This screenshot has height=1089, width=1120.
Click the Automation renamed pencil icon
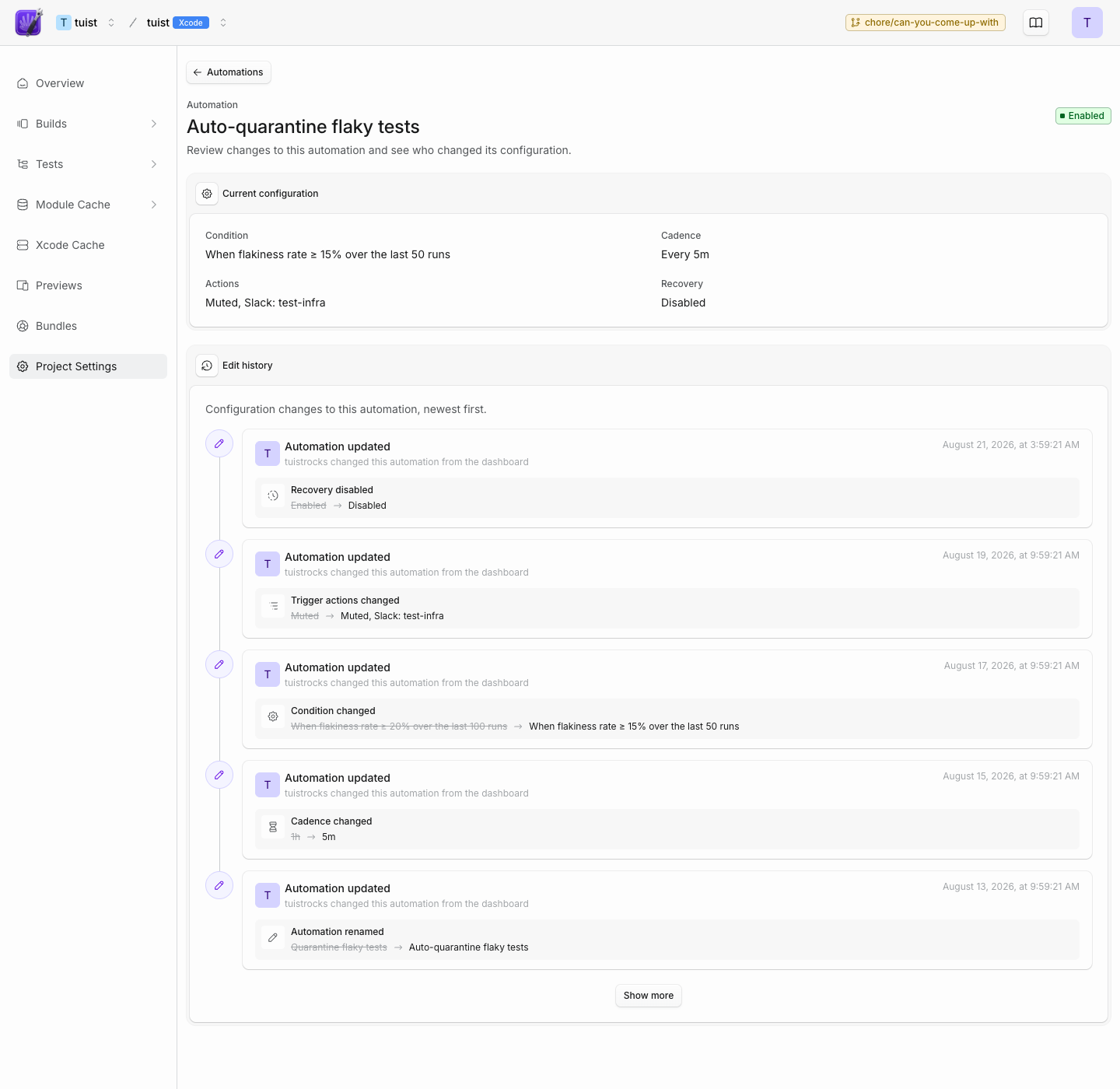pyautogui.click(x=273, y=937)
